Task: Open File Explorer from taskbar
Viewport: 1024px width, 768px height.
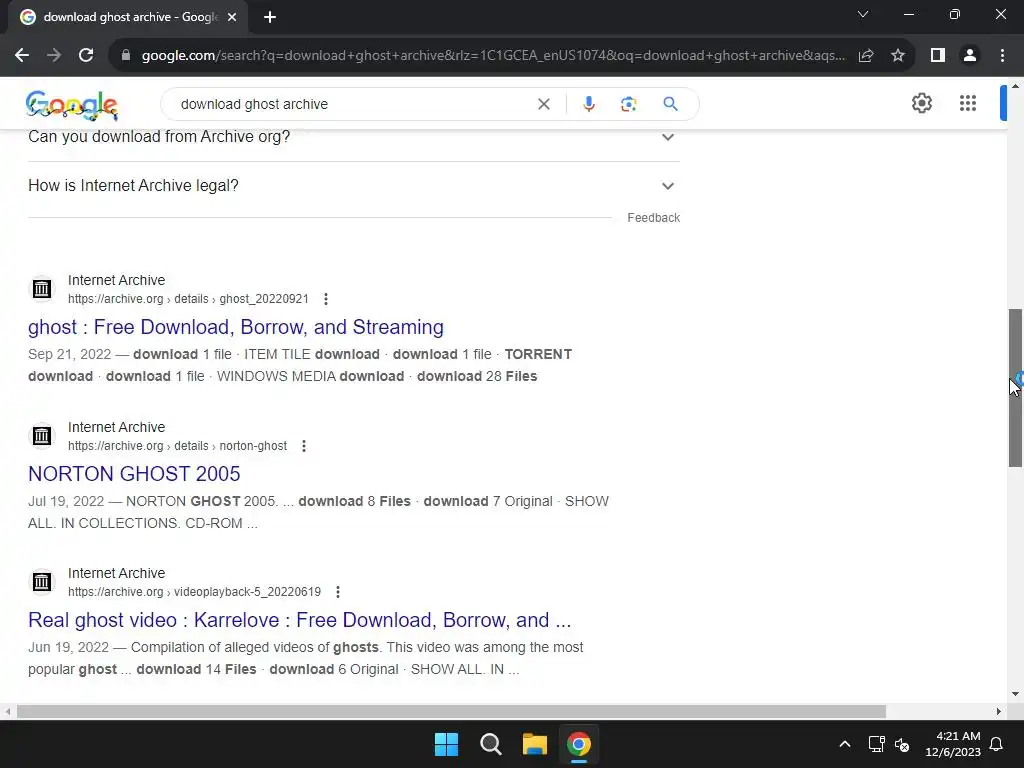Action: [535, 744]
